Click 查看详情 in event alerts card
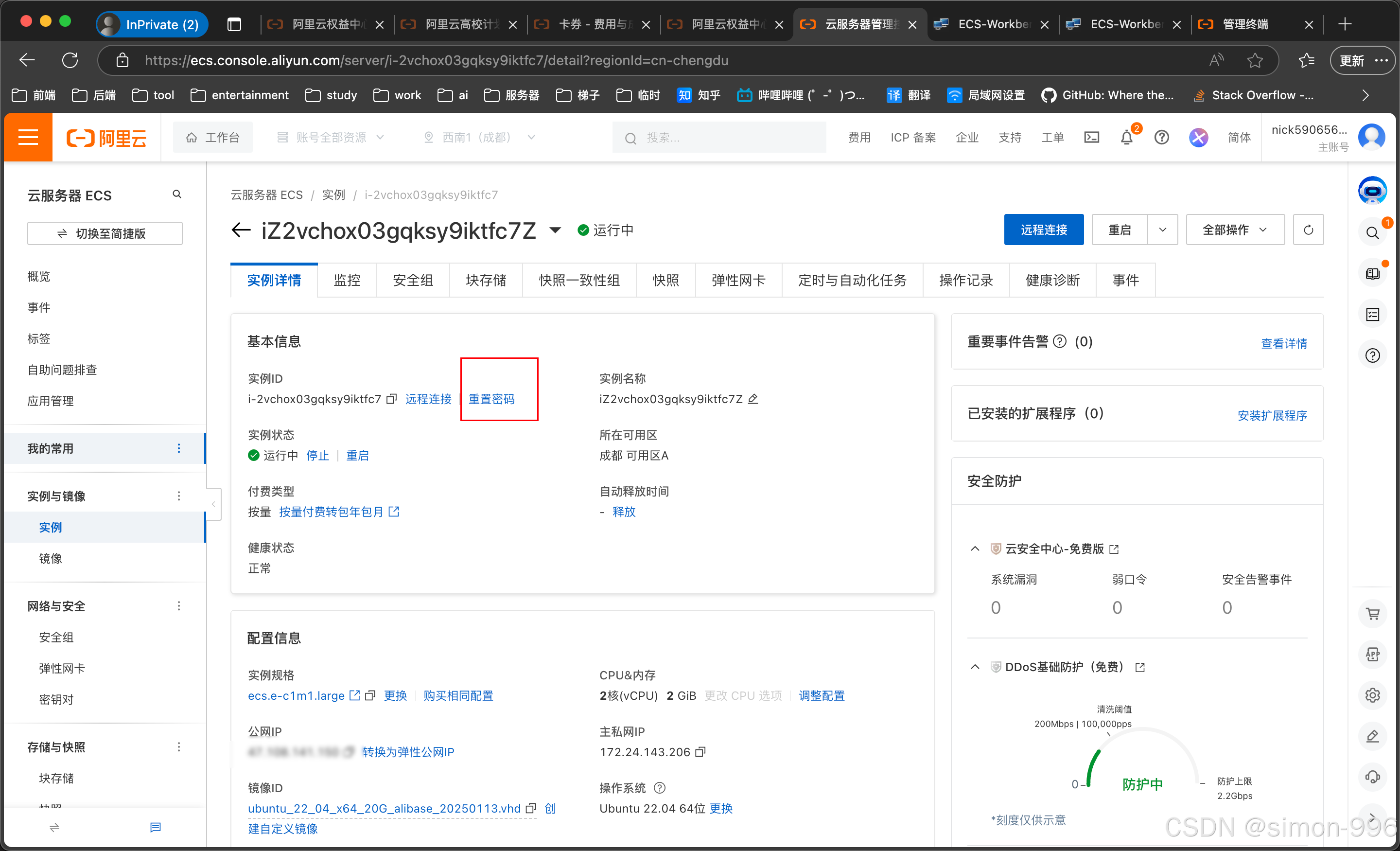Screen dimensions: 1400x851 coord(1284,344)
